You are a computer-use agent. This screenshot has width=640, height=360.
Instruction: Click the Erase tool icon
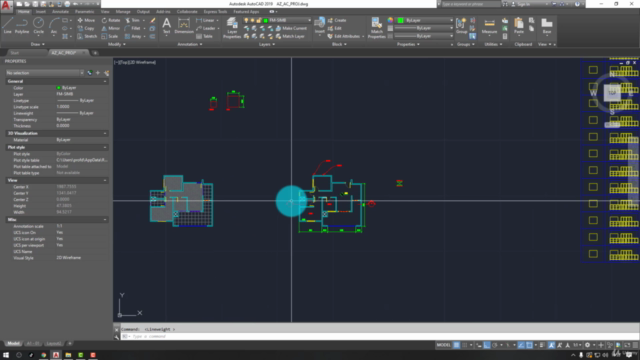point(153,20)
